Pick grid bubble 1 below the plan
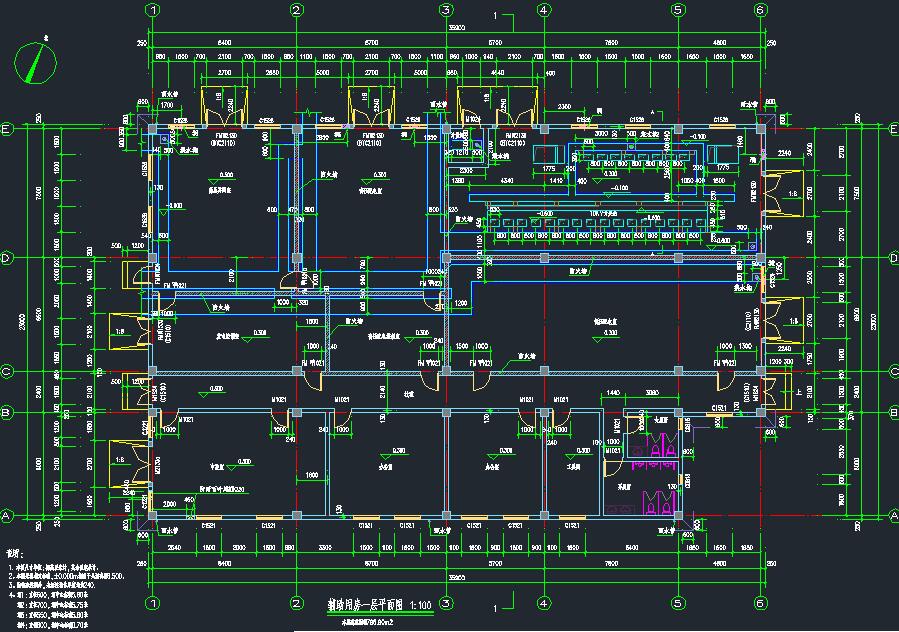Screen dimensions: 899x632 [153, 603]
